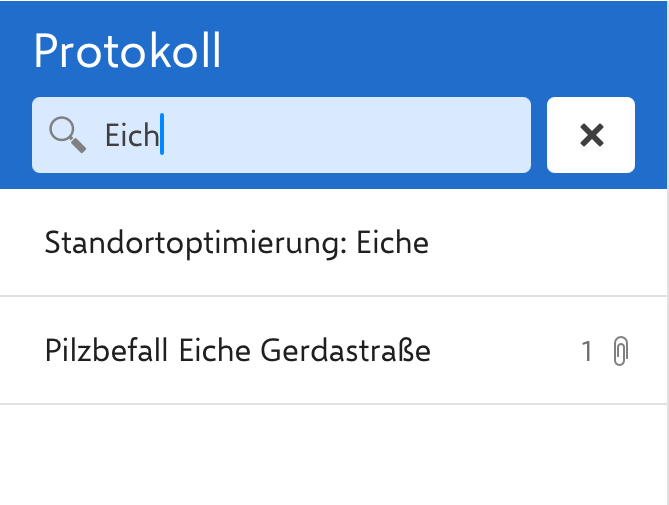Place the cursor after "Eich" in search box

click(x=160, y=135)
